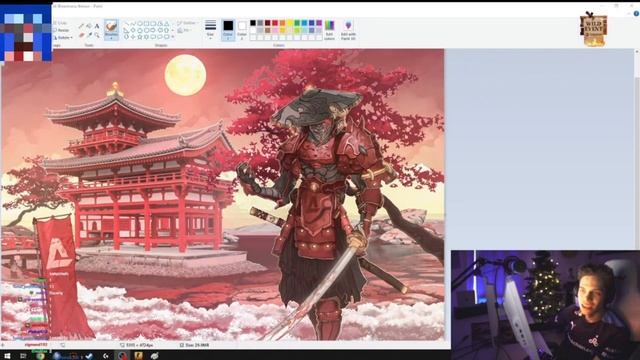Screen dimensions: 640x360
Task: Open Edit colors dialog
Action: (329, 30)
